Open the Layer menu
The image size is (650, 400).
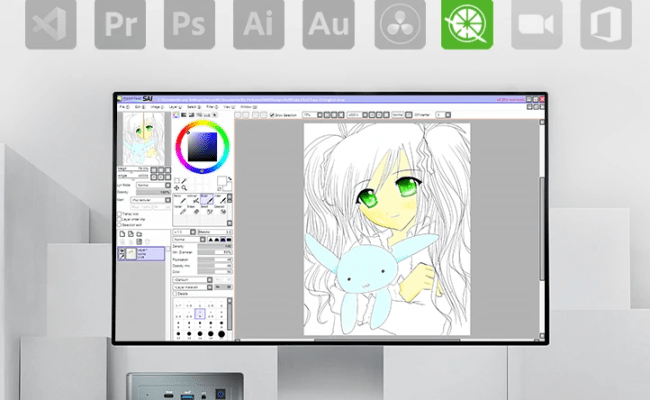point(175,107)
